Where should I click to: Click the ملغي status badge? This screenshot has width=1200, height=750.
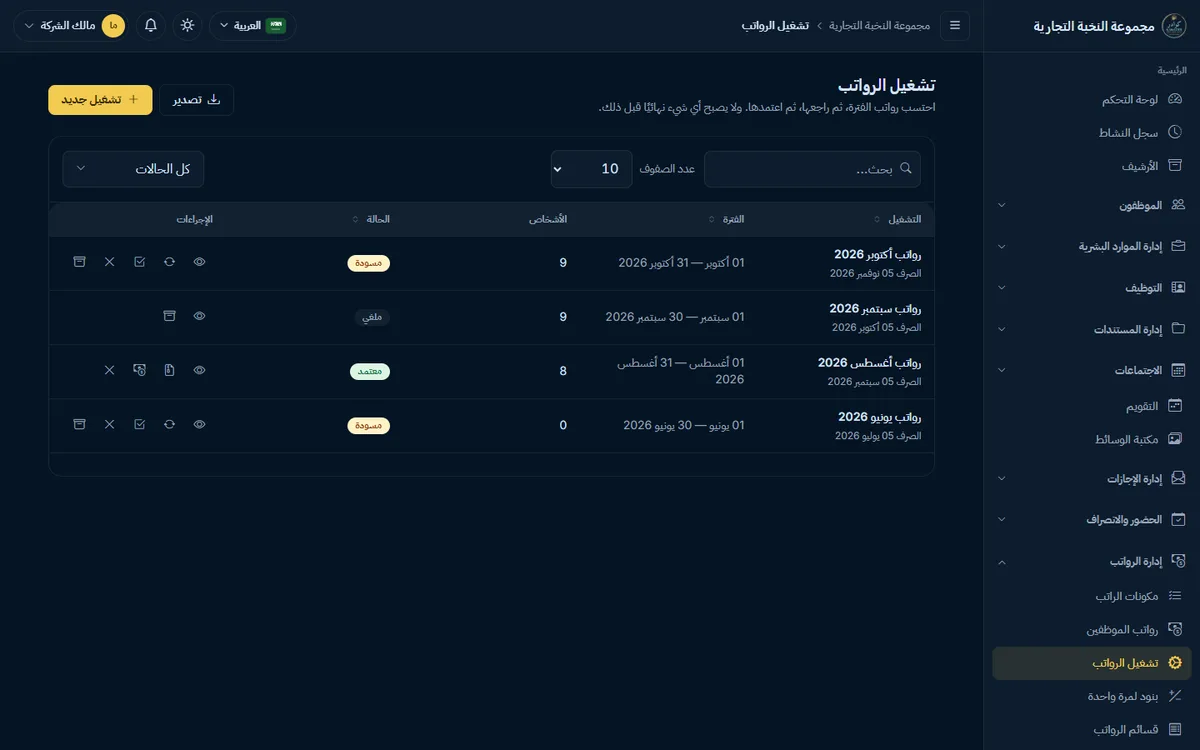(x=371, y=317)
